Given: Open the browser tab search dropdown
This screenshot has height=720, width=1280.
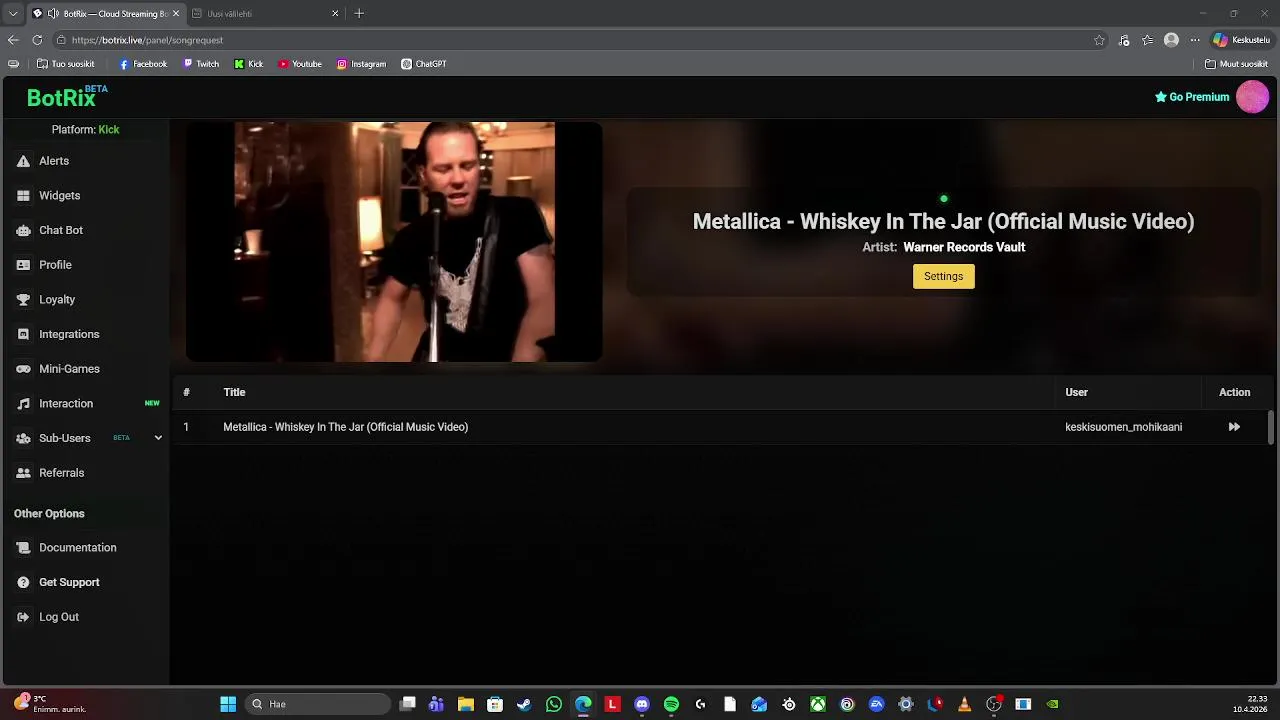Looking at the screenshot, I should tap(12, 14).
